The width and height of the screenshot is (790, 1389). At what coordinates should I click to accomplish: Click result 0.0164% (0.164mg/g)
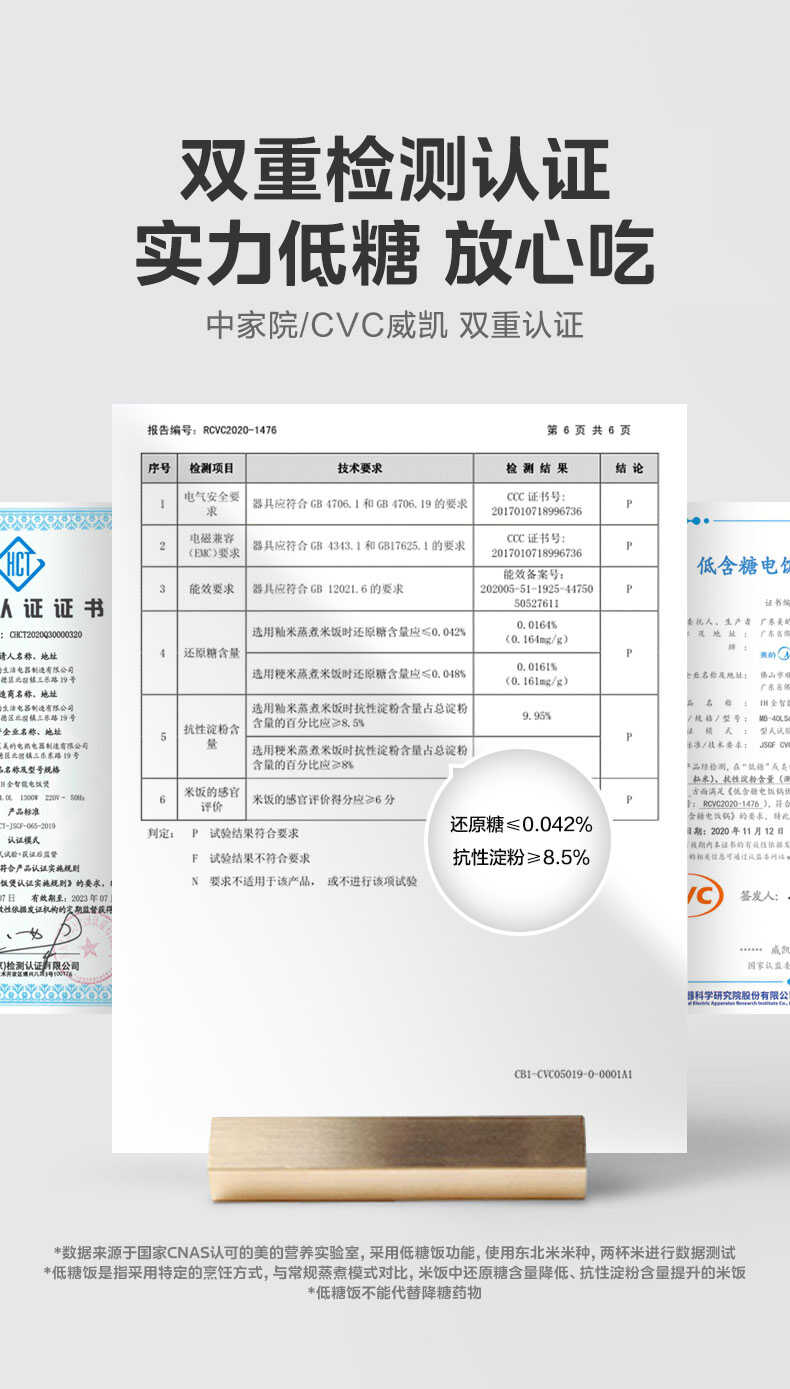pyautogui.click(x=537, y=632)
